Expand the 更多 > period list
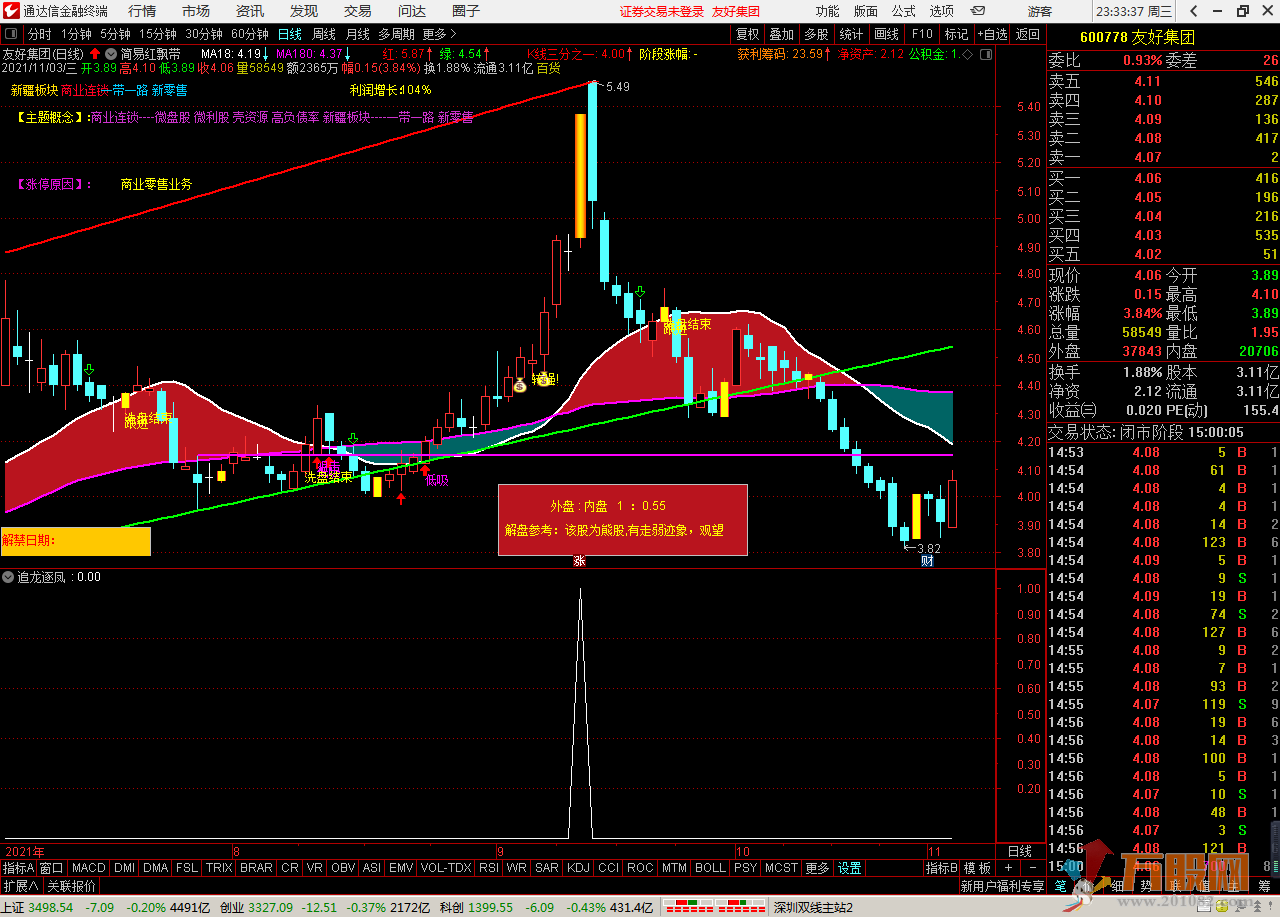1280x918 pixels. pos(439,34)
